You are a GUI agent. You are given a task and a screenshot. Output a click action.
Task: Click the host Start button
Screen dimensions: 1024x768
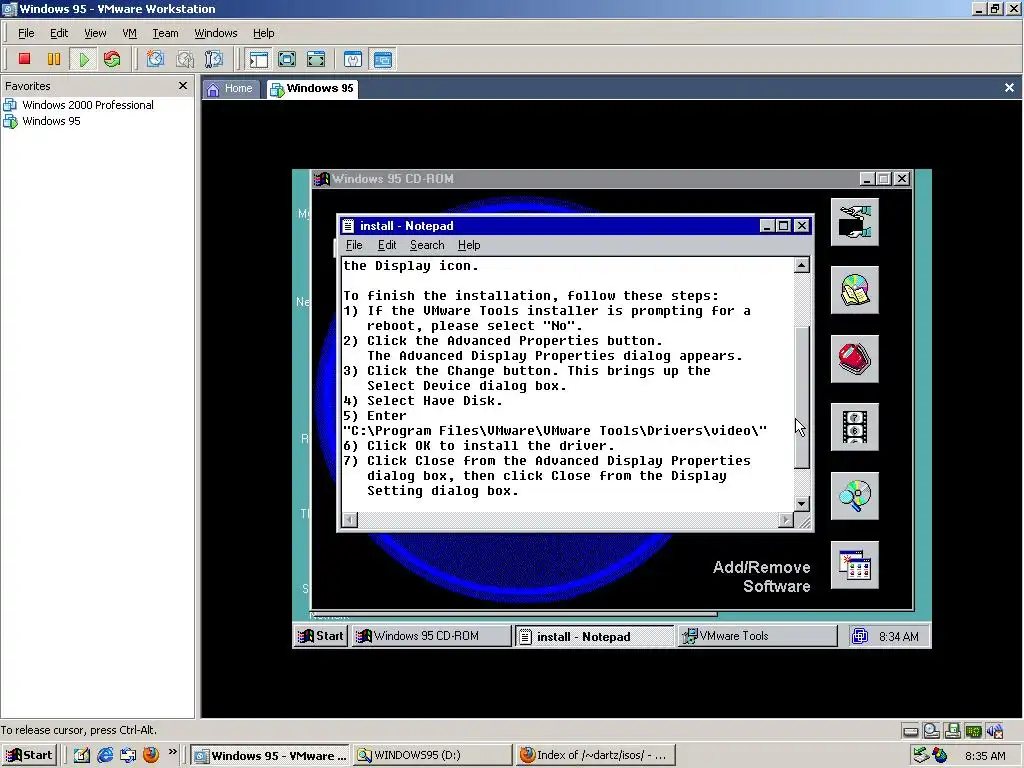coord(29,756)
